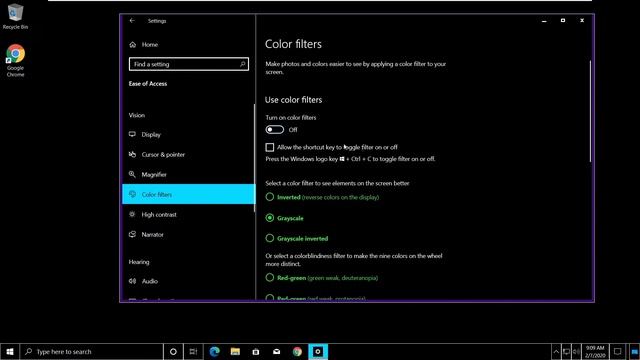Click the High contrast sun icon
Screen dimensions: 640x360
[132, 214]
